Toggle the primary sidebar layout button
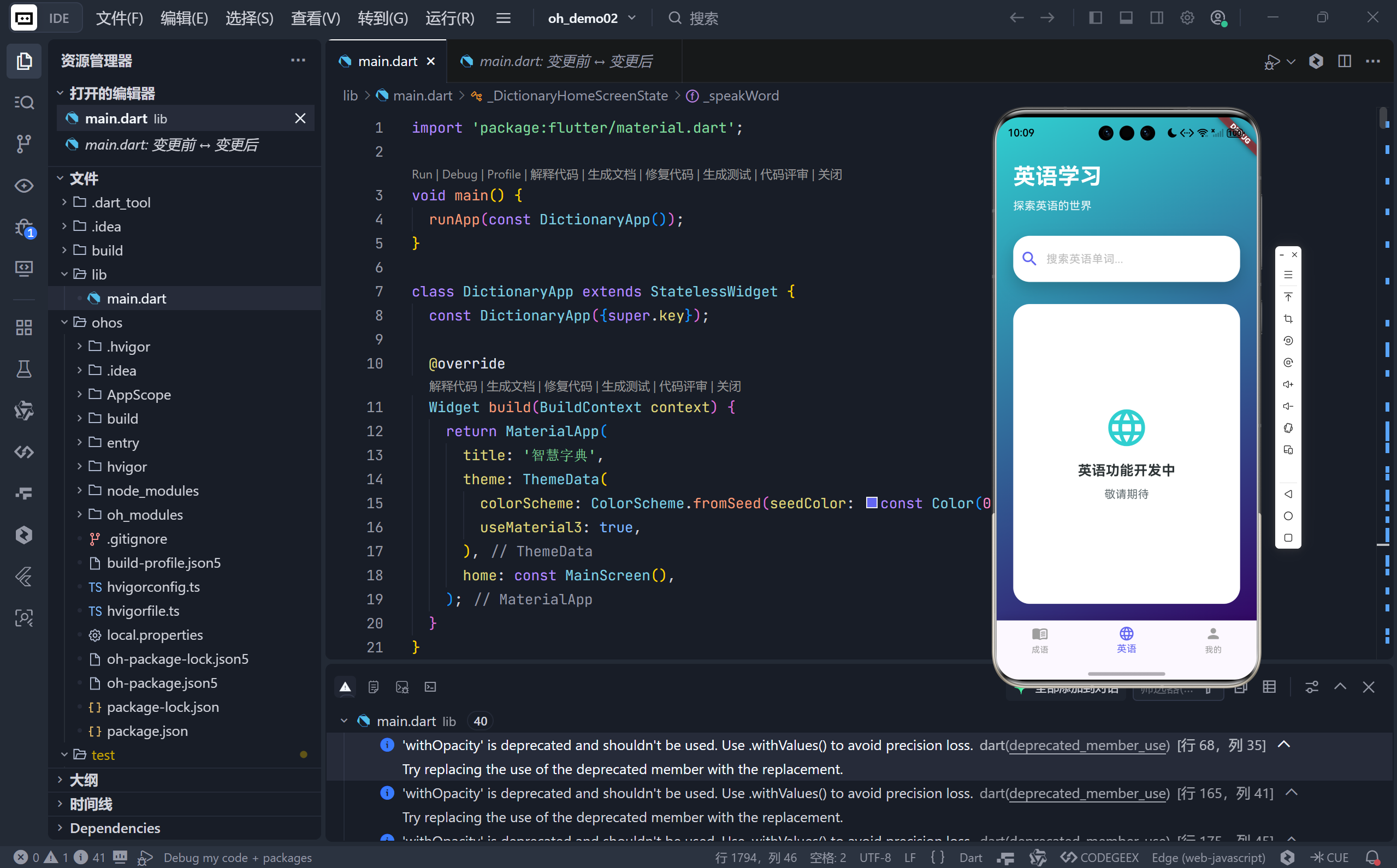The width and height of the screenshot is (1397, 868). pos(1095,18)
